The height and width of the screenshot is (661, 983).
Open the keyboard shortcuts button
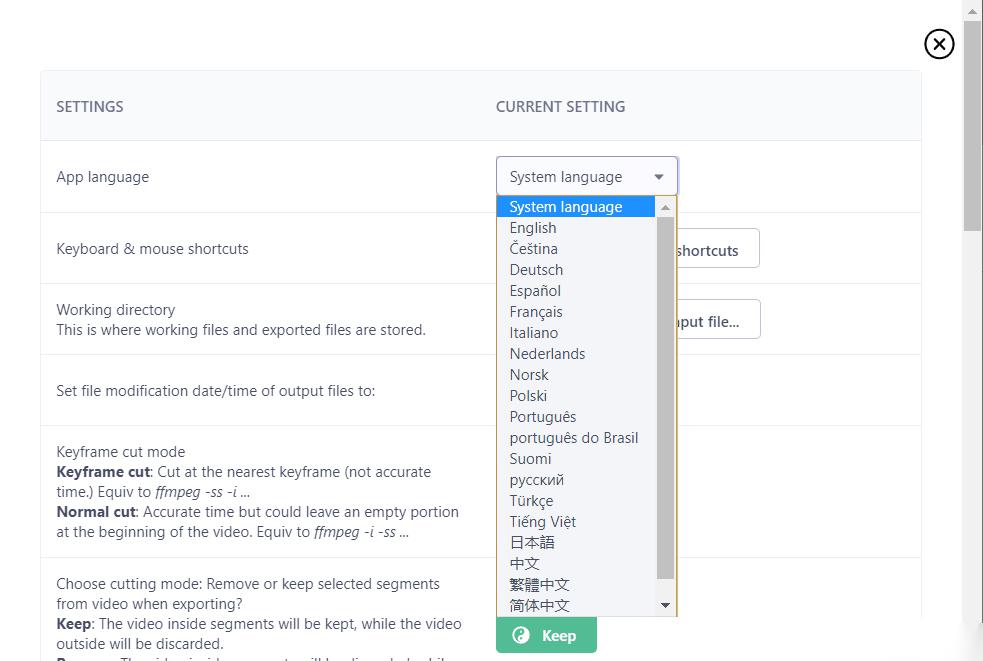[x=718, y=248]
